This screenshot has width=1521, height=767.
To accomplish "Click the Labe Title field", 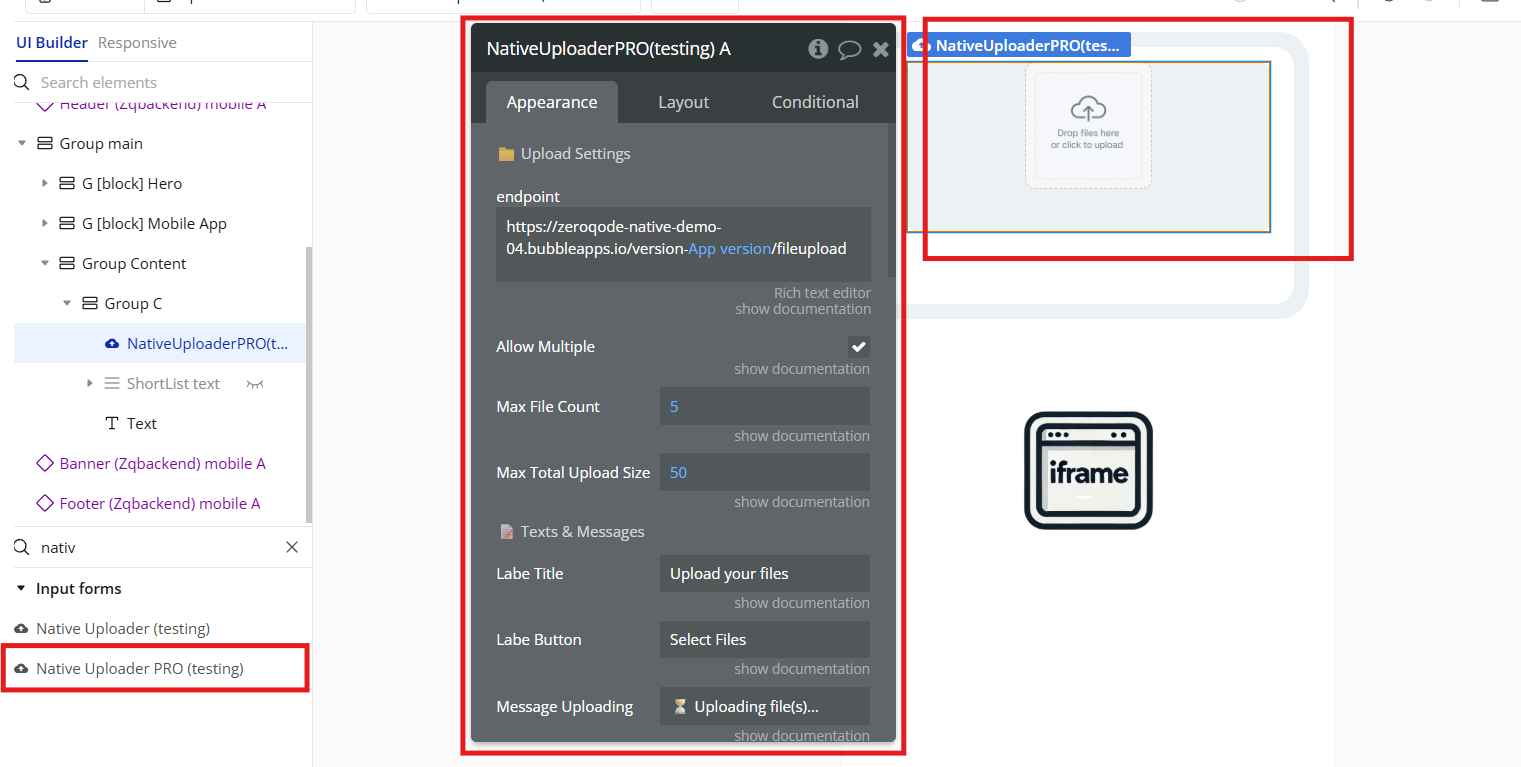I will (x=764, y=574).
